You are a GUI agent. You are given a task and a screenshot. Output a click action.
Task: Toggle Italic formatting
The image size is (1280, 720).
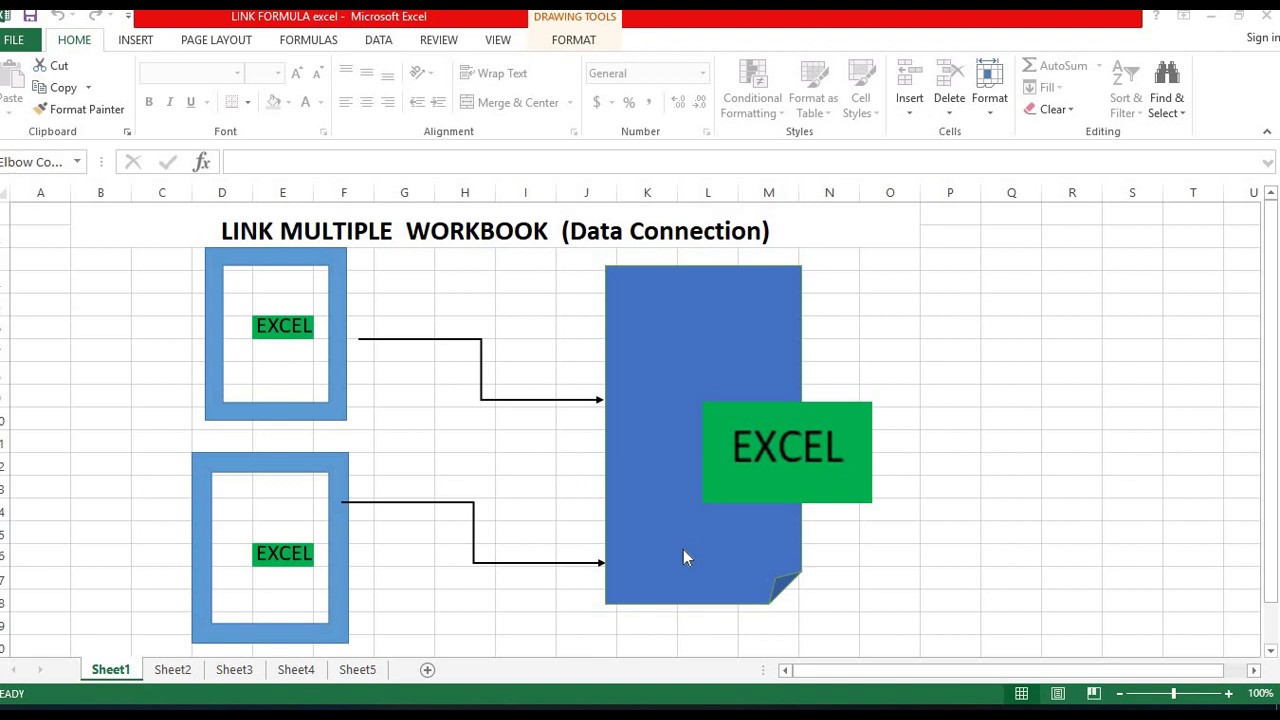click(170, 102)
